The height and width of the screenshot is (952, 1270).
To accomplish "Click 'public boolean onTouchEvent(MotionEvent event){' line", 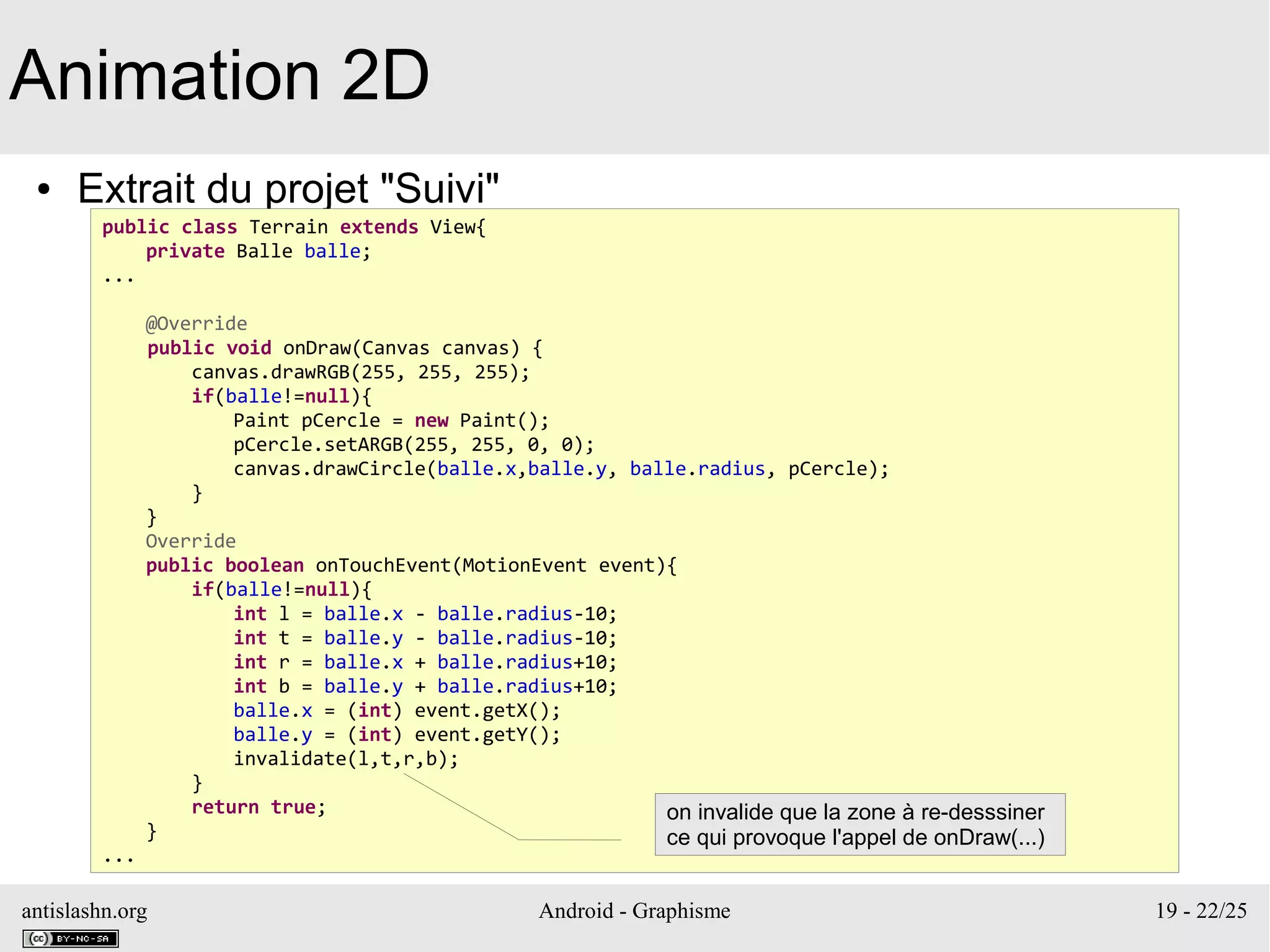I will coord(412,566).
